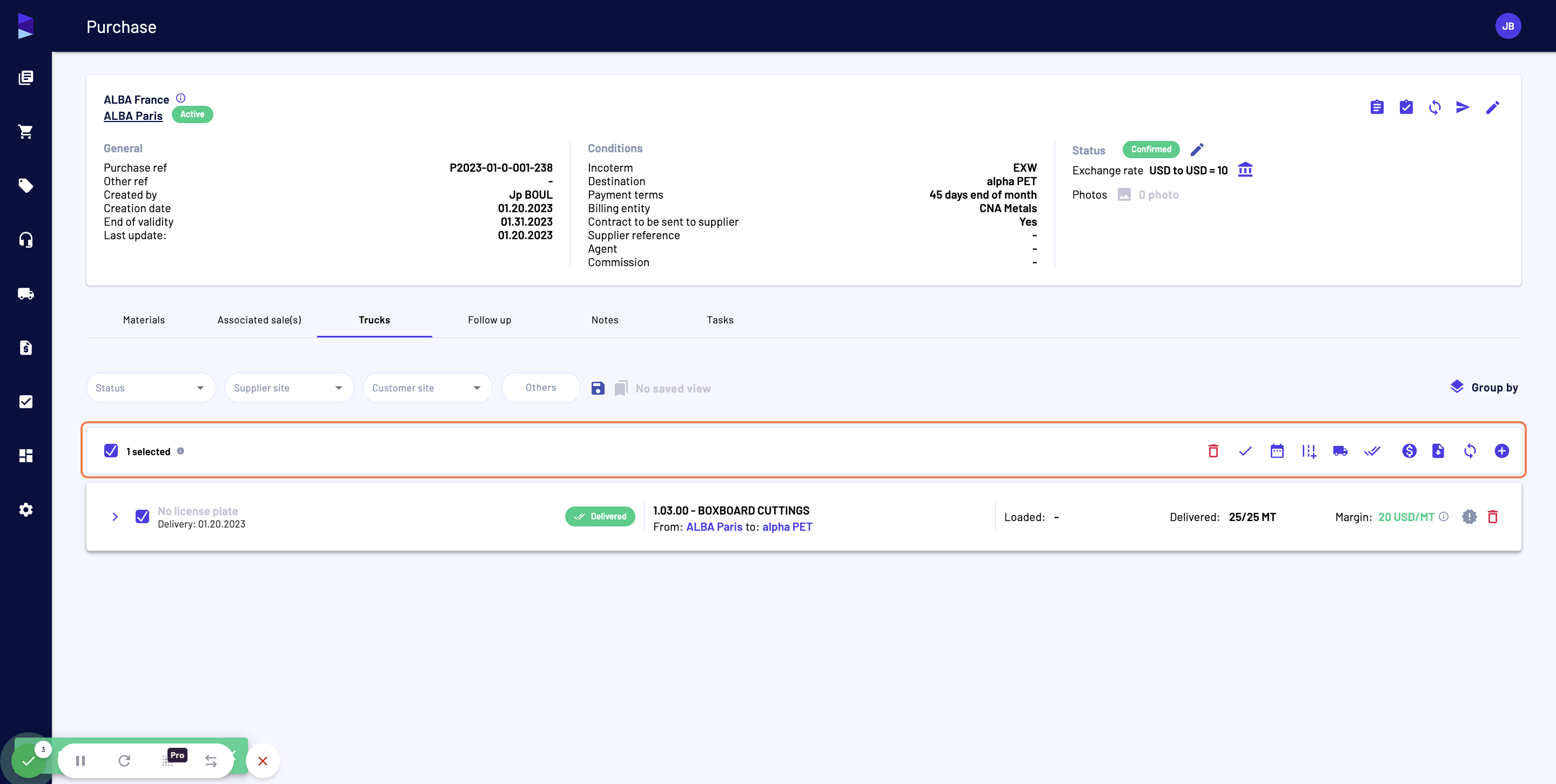Click the double checkmark icon in selection toolbar
1556x784 pixels.
tap(1372, 451)
